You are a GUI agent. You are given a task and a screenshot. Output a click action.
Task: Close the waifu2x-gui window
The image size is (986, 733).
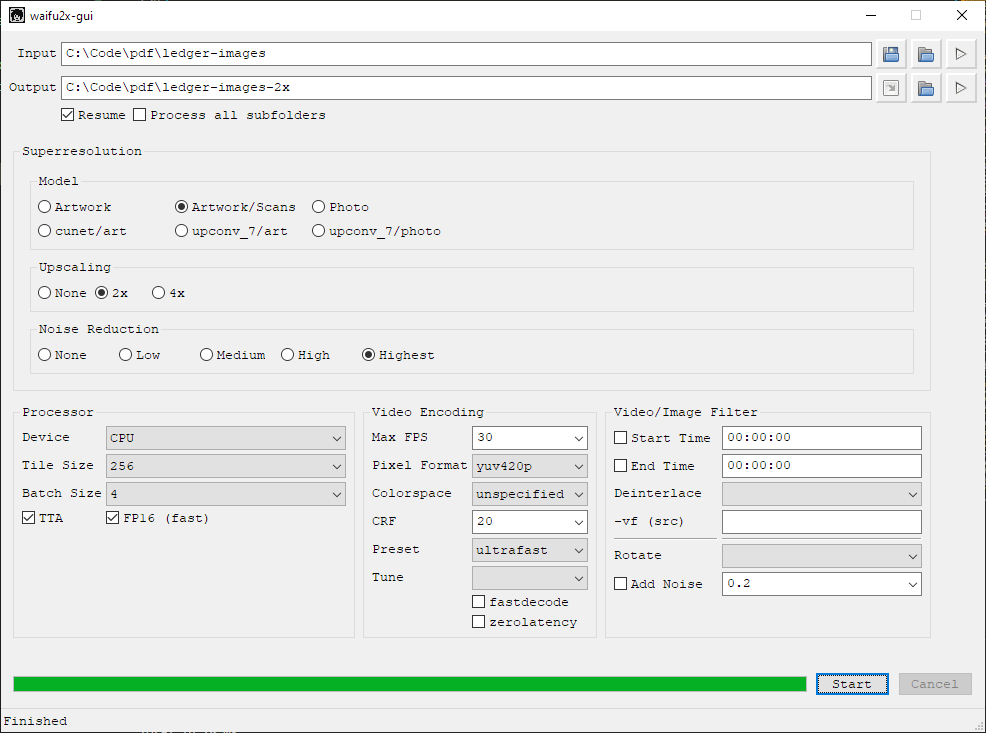[961, 15]
